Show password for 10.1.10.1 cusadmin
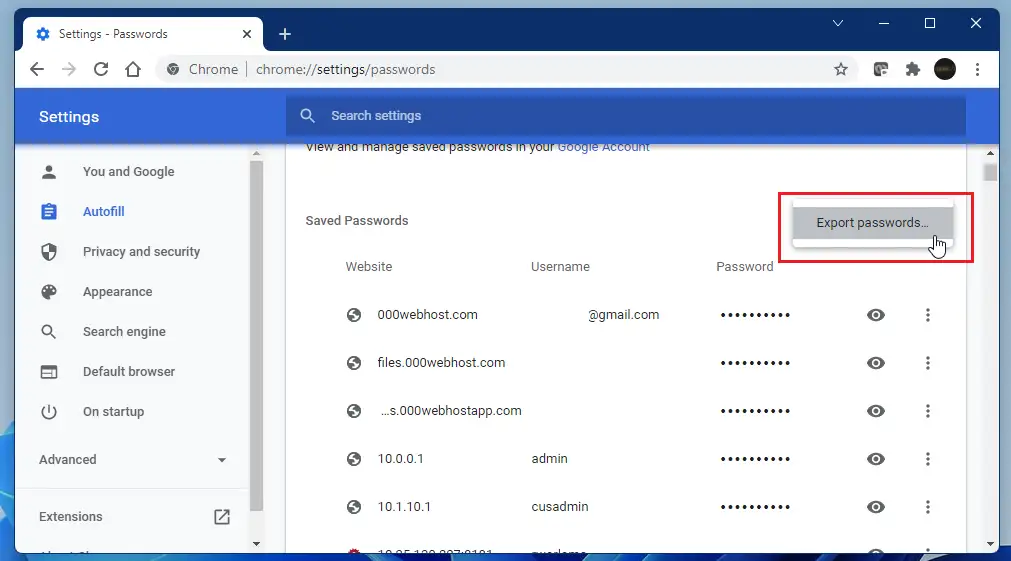This screenshot has width=1011, height=561. click(x=876, y=507)
